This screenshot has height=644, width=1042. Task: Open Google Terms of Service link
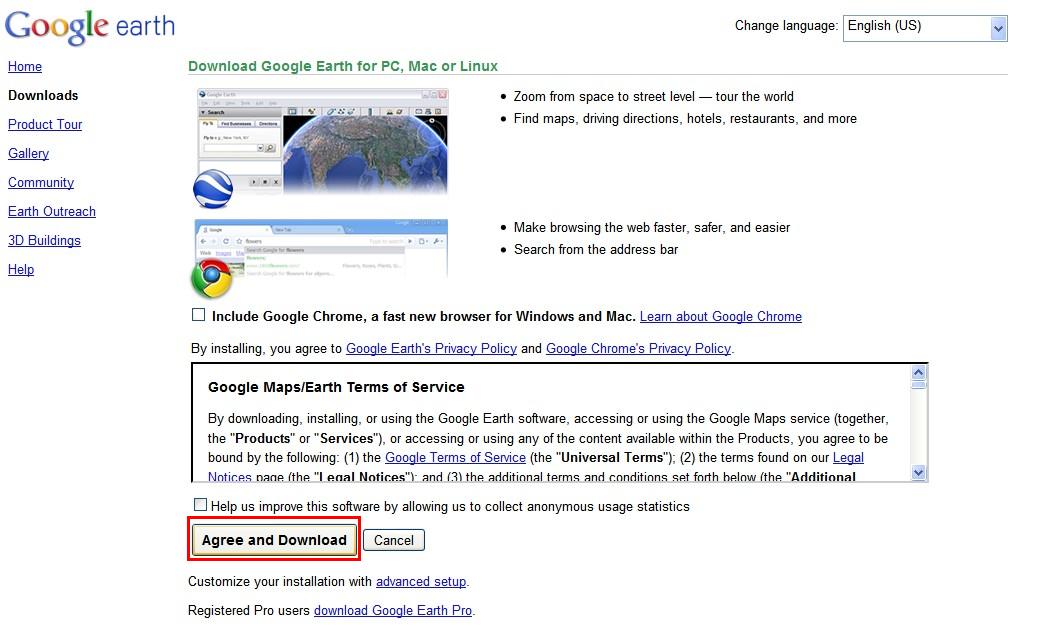click(455, 457)
